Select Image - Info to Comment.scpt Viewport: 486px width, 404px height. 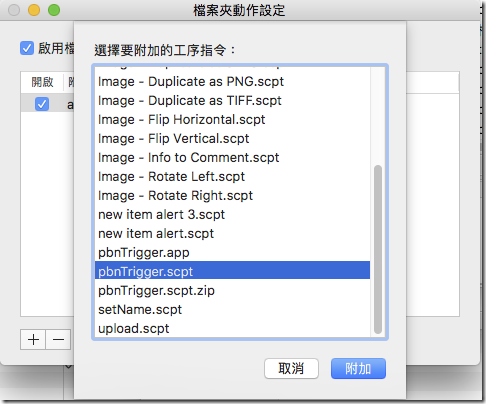(232, 157)
